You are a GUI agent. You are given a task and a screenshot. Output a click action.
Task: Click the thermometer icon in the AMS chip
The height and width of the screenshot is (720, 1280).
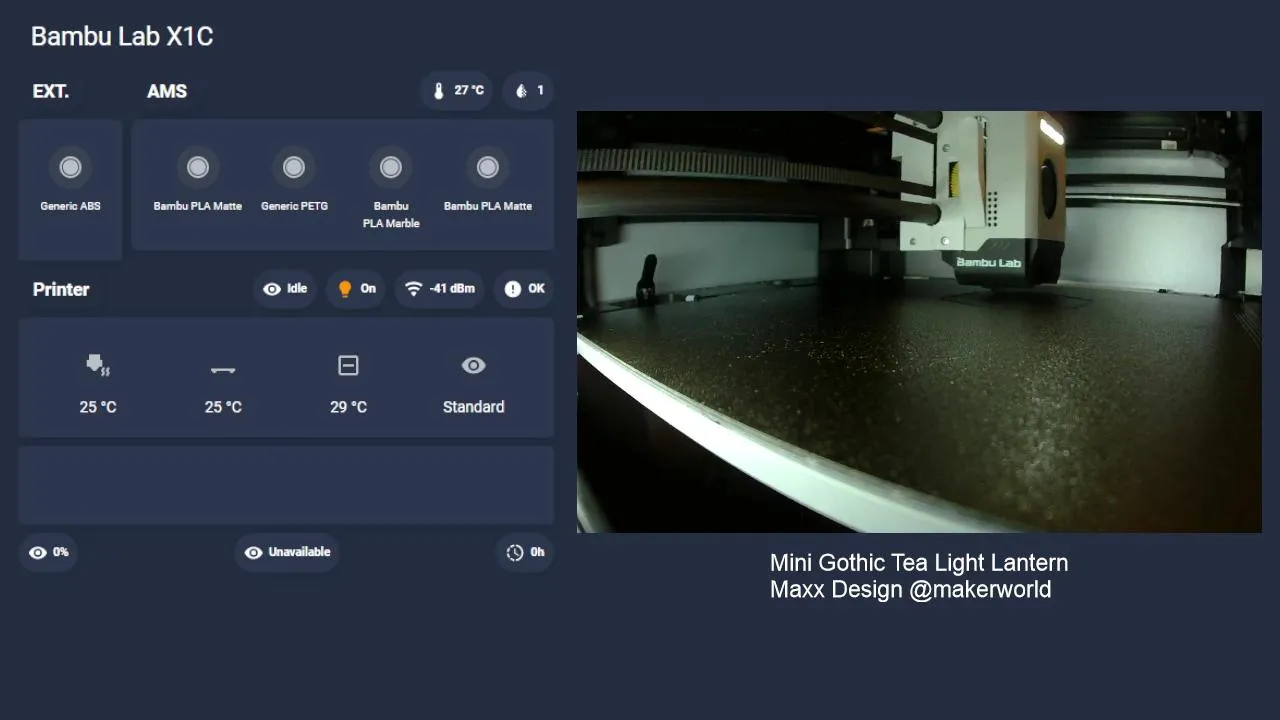pyautogui.click(x=438, y=91)
